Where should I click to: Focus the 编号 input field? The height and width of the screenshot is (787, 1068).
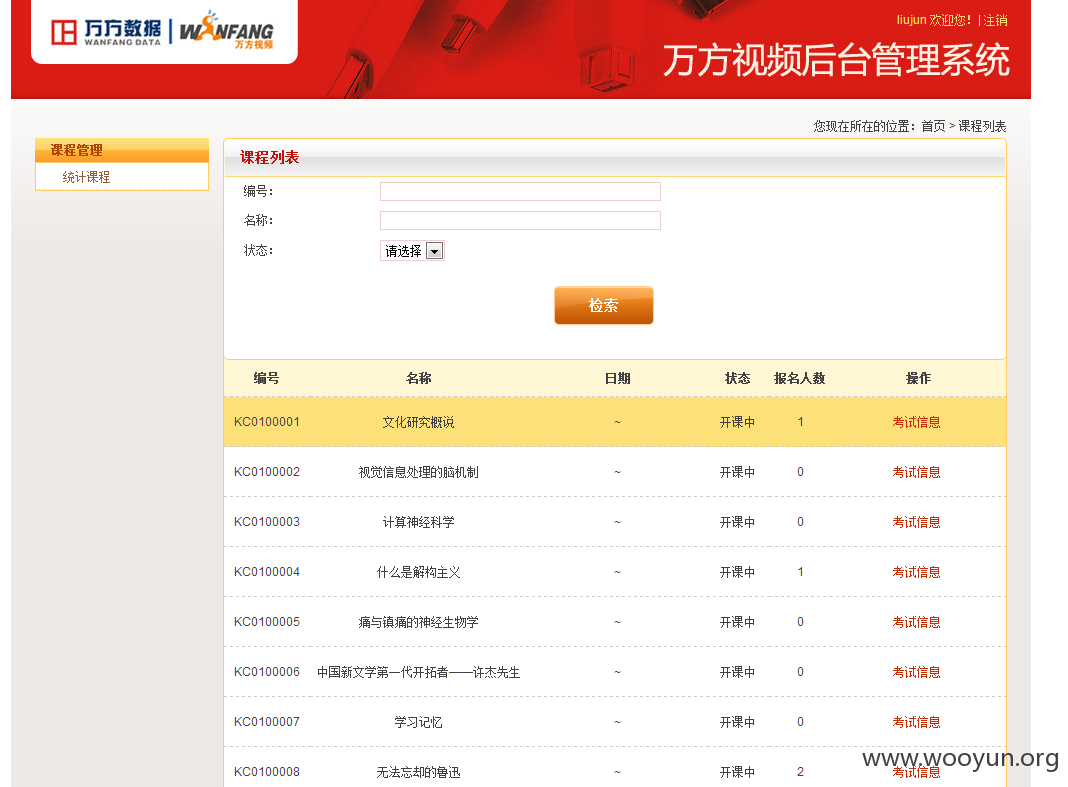(x=520, y=191)
